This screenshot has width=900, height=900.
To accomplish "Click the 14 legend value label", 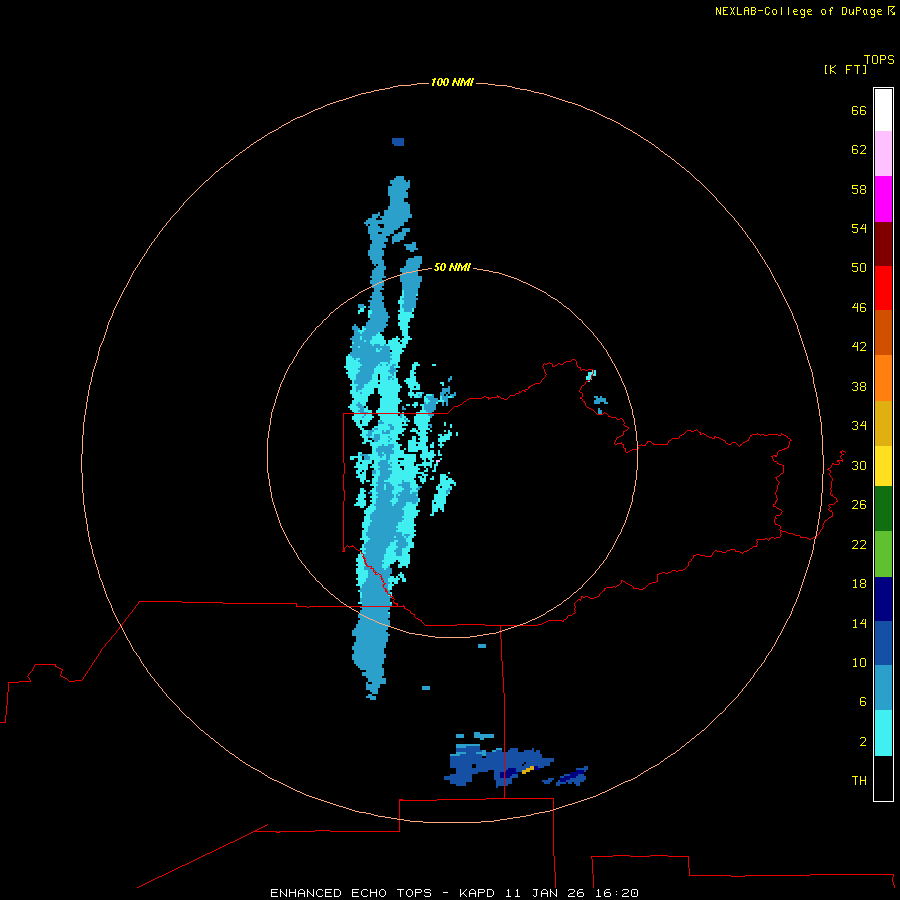I will click(859, 623).
